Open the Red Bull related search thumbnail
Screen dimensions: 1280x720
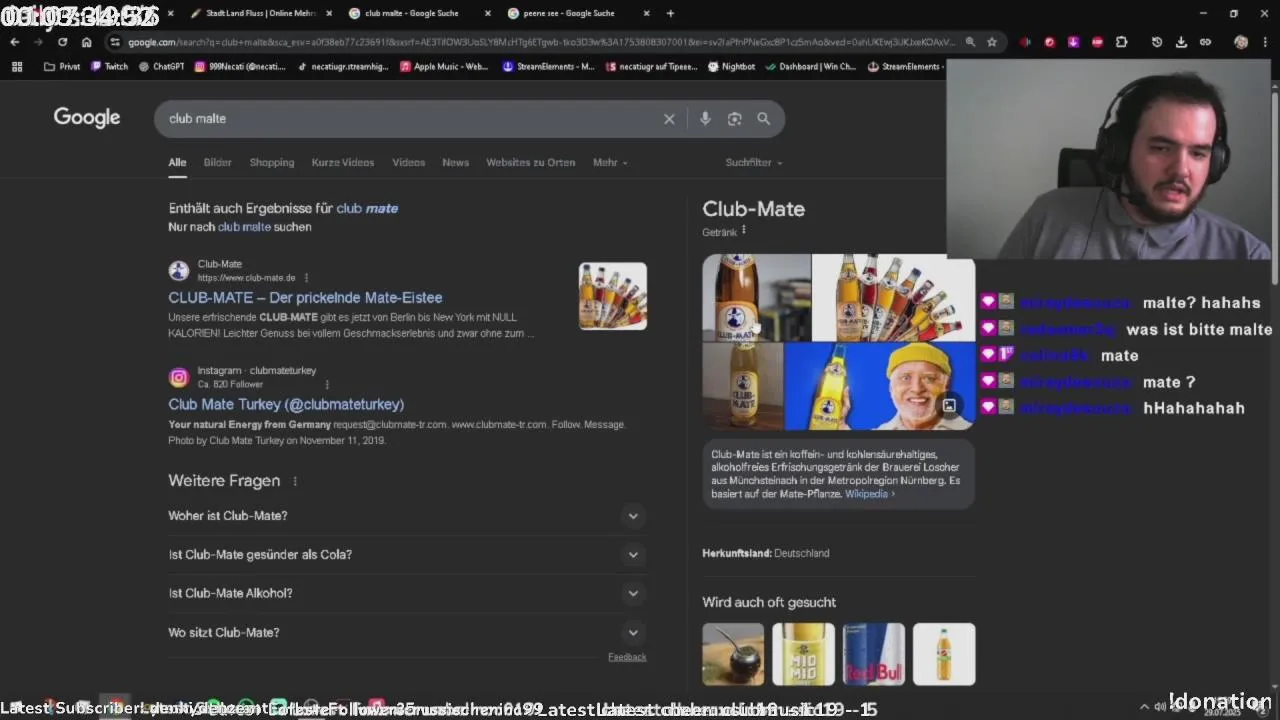(873, 654)
